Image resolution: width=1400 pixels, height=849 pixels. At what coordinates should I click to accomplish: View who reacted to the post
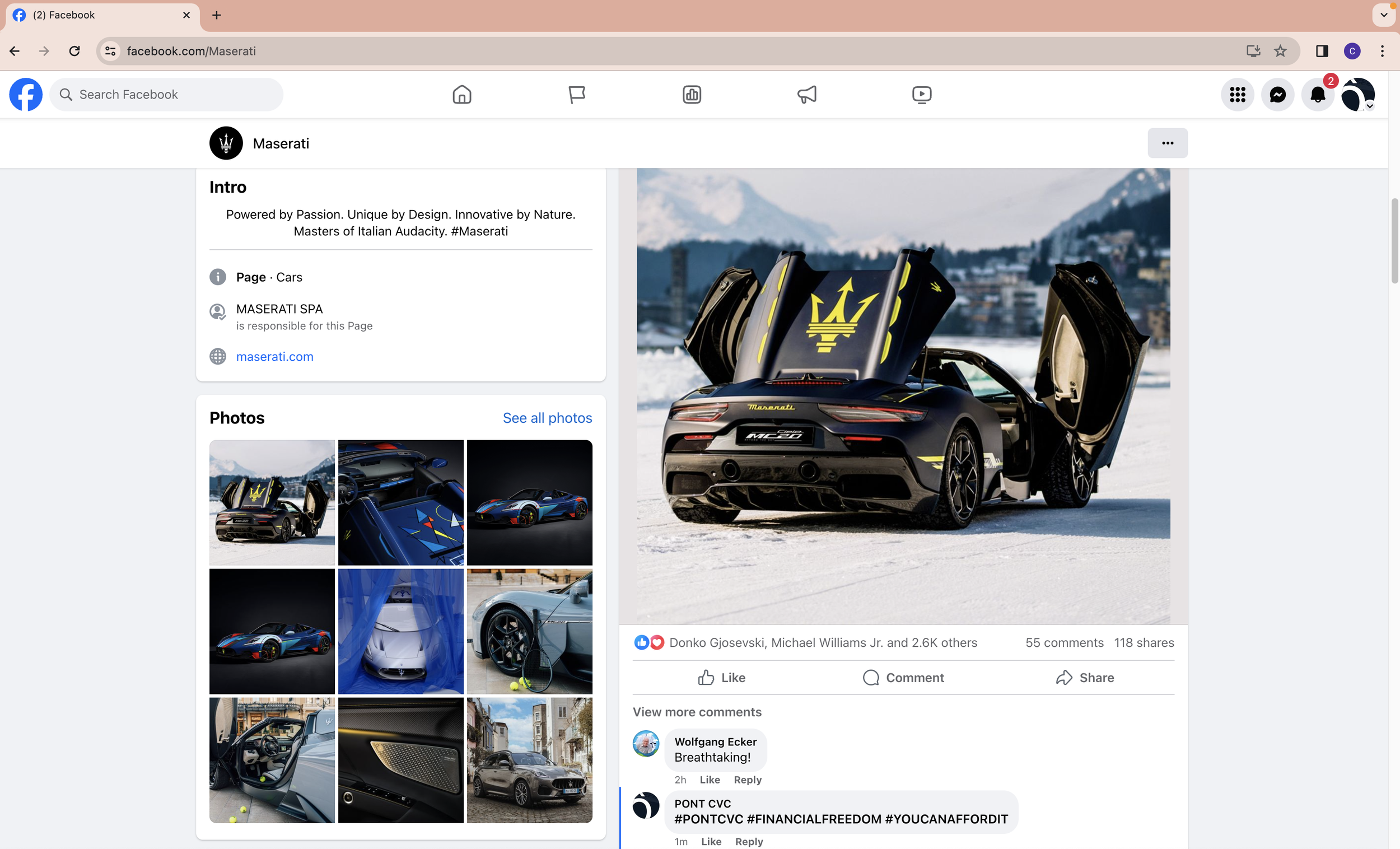tap(823, 643)
